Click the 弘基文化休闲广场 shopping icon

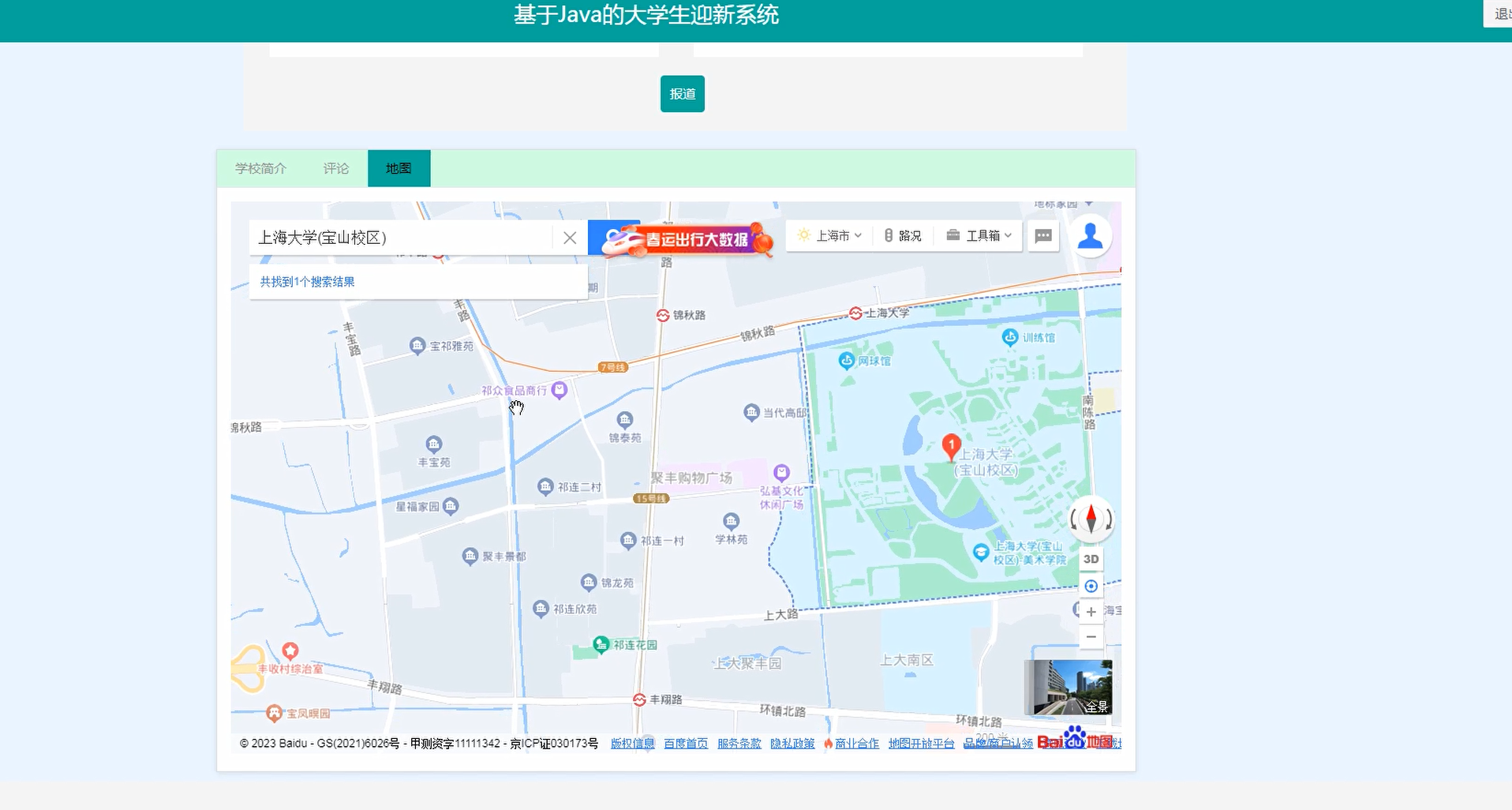(x=781, y=473)
